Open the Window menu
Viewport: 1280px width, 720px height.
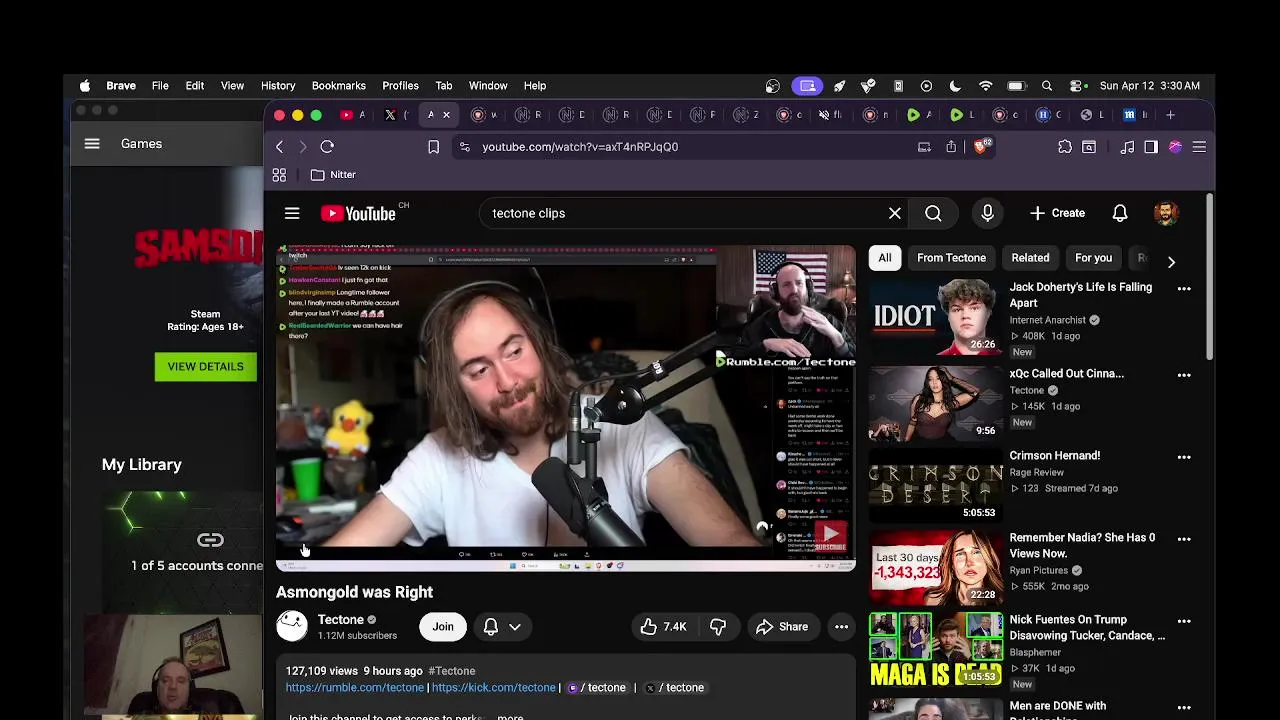pos(488,86)
